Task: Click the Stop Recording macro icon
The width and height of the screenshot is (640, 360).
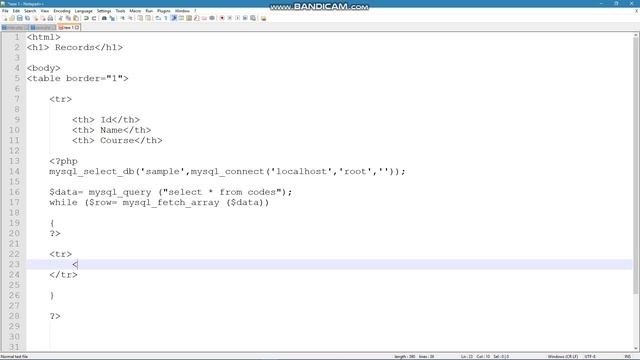Action: (x=230, y=18)
